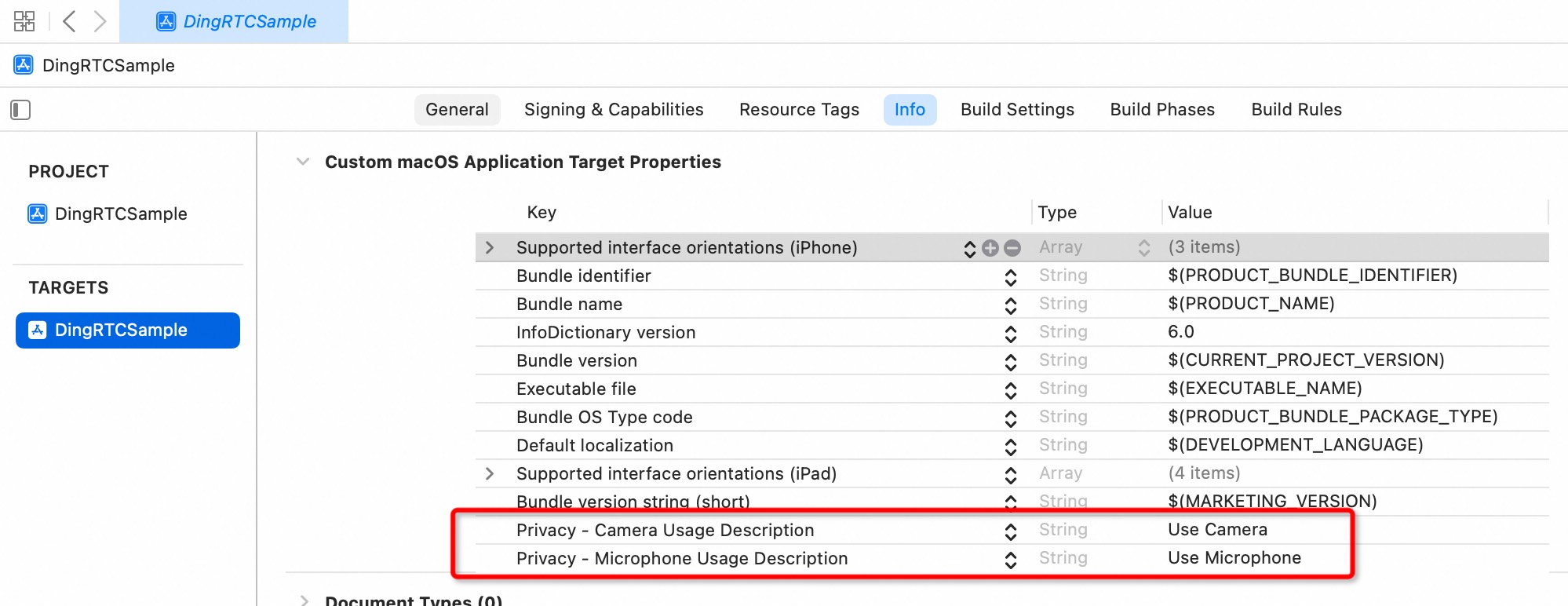Open key stepper for Privacy - Camera Usage Description

1011,531
